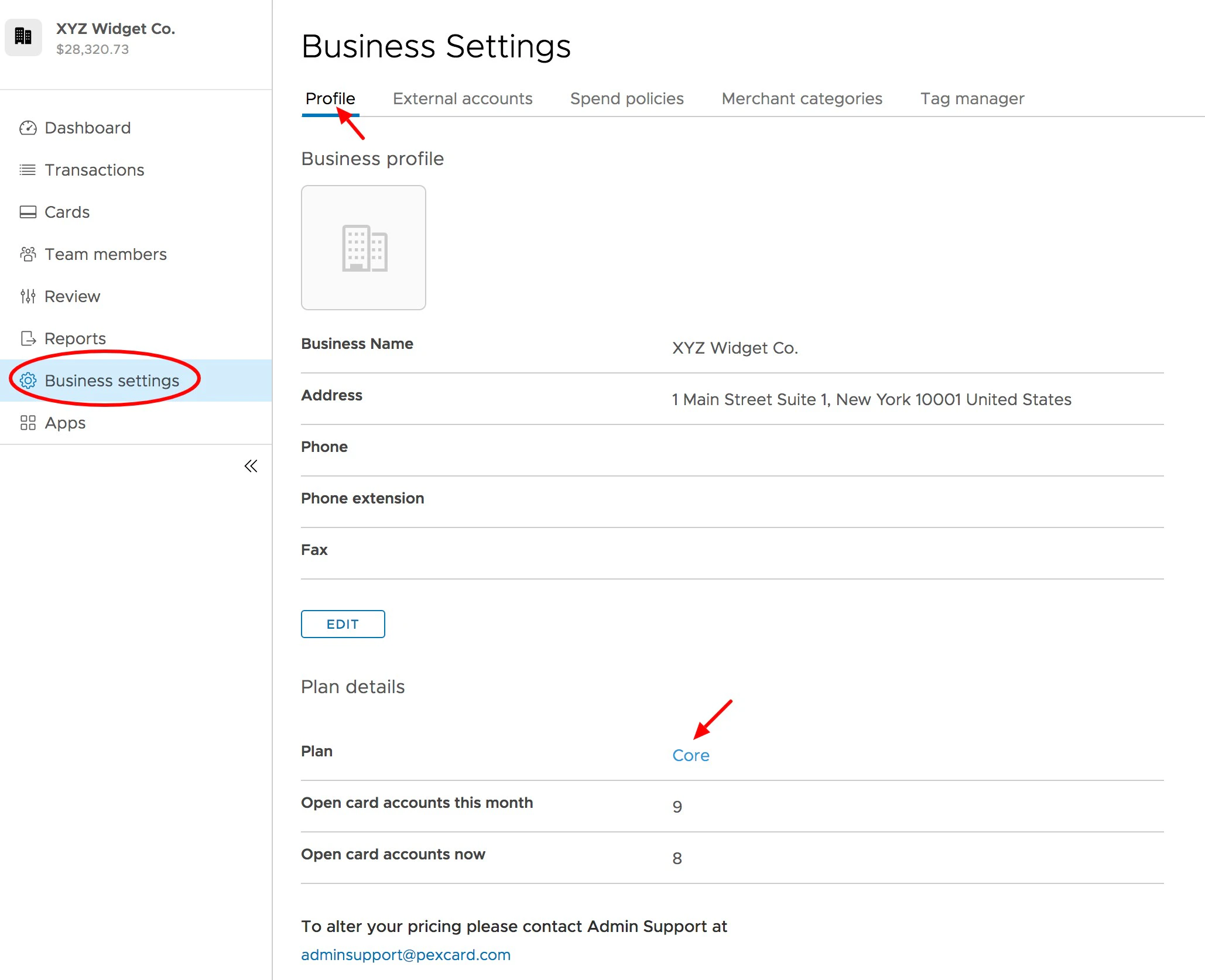
Task: Click XYZ Widget Co. account name header
Action: click(x=115, y=29)
